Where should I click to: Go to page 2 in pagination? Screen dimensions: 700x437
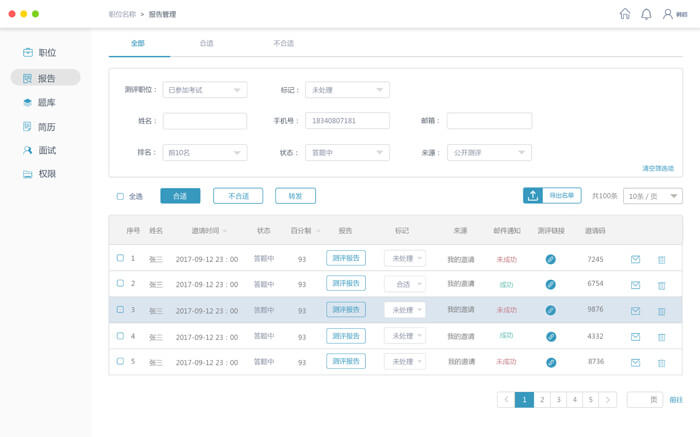coord(542,400)
